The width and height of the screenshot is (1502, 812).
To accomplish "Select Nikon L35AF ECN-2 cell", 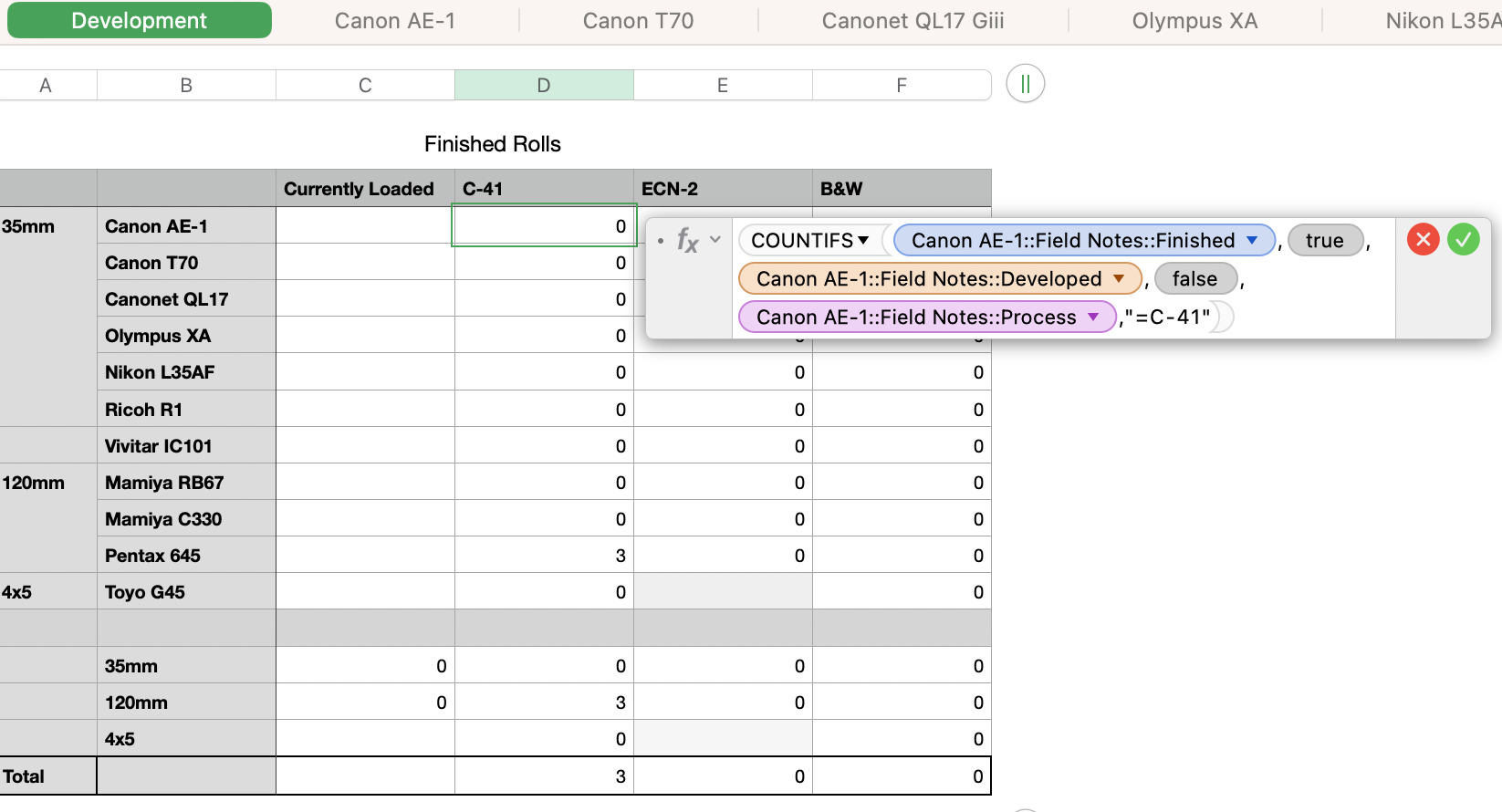I will click(x=723, y=372).
